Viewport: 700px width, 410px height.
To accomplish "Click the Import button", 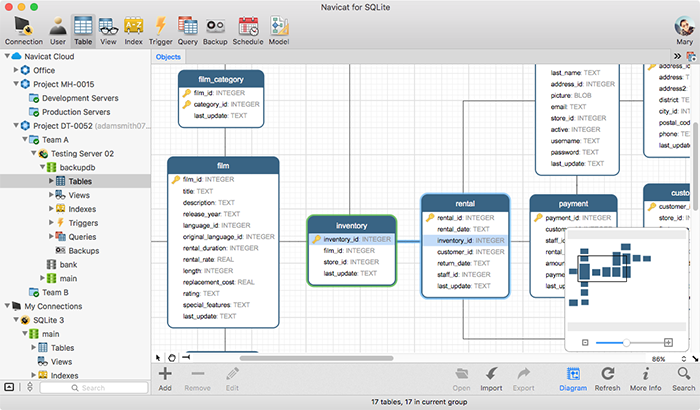I will [x=491, y=379].
